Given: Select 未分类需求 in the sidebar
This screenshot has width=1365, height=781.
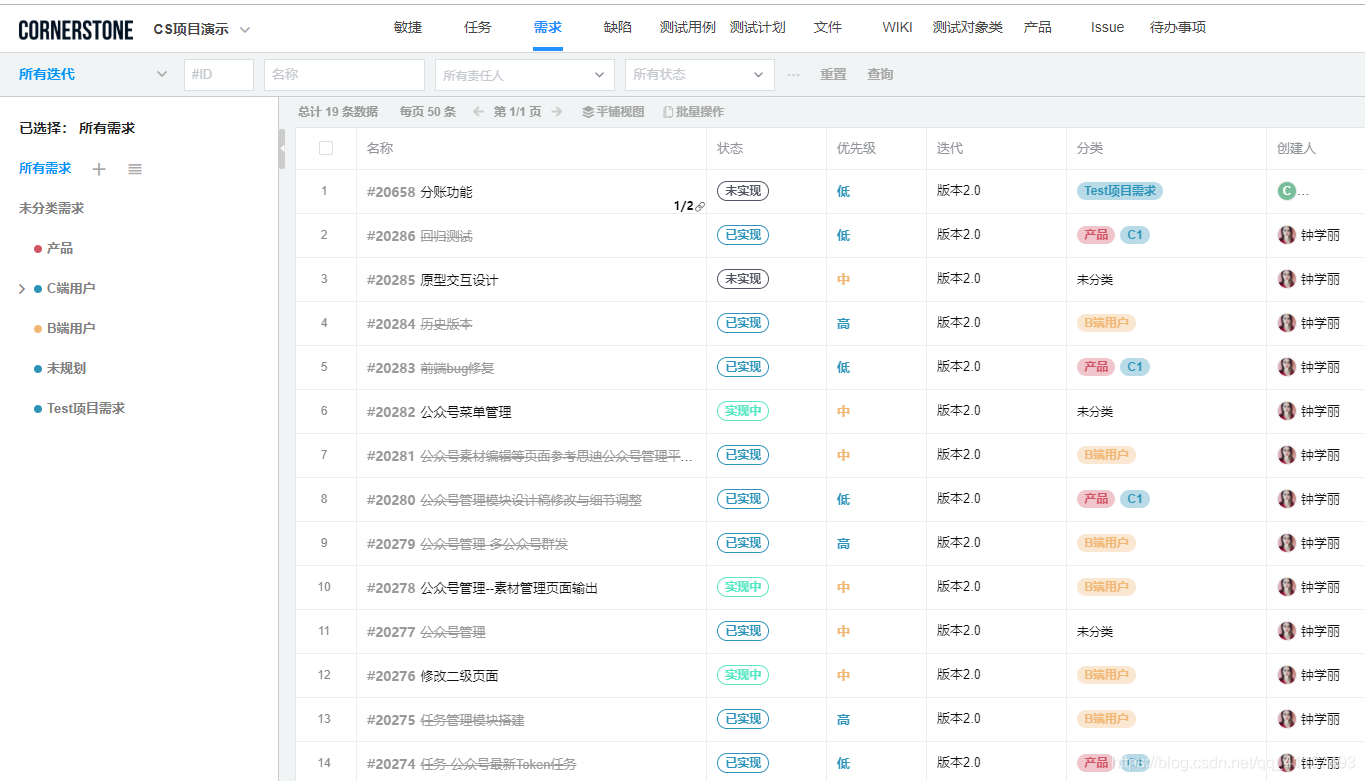Looking at the screenshot, I should pos(52,208).
